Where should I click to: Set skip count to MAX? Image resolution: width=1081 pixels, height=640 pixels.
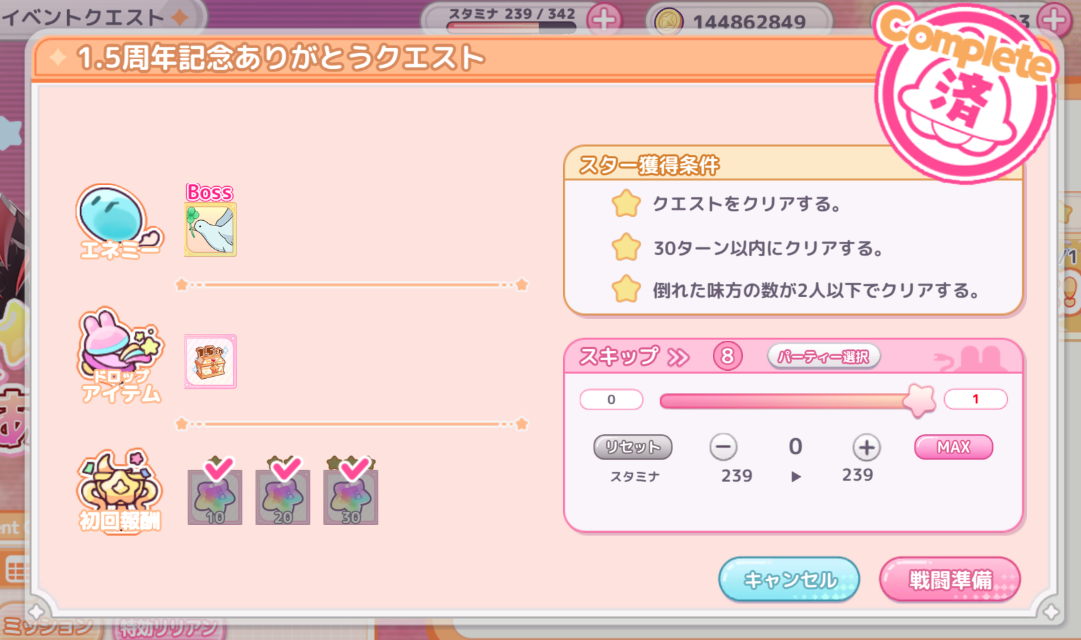[953, 447]
